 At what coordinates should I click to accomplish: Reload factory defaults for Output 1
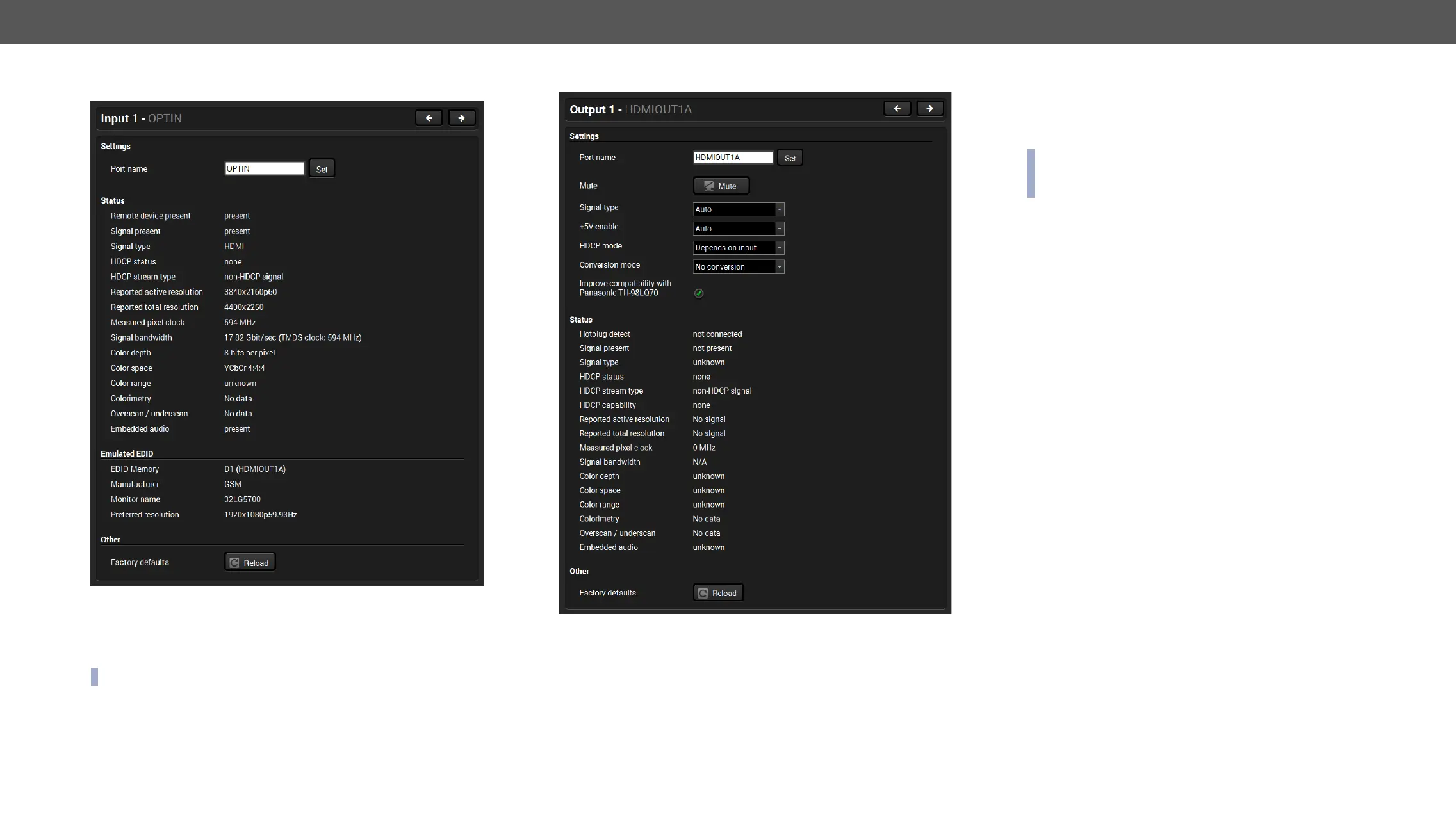(x=718, y=593)
